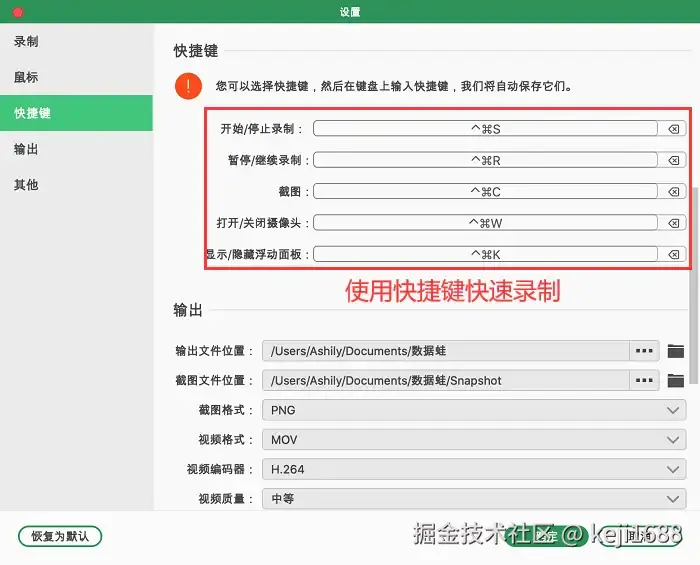Browse output file location with ellipsis button
700x565 pixels.
point(644,351)
